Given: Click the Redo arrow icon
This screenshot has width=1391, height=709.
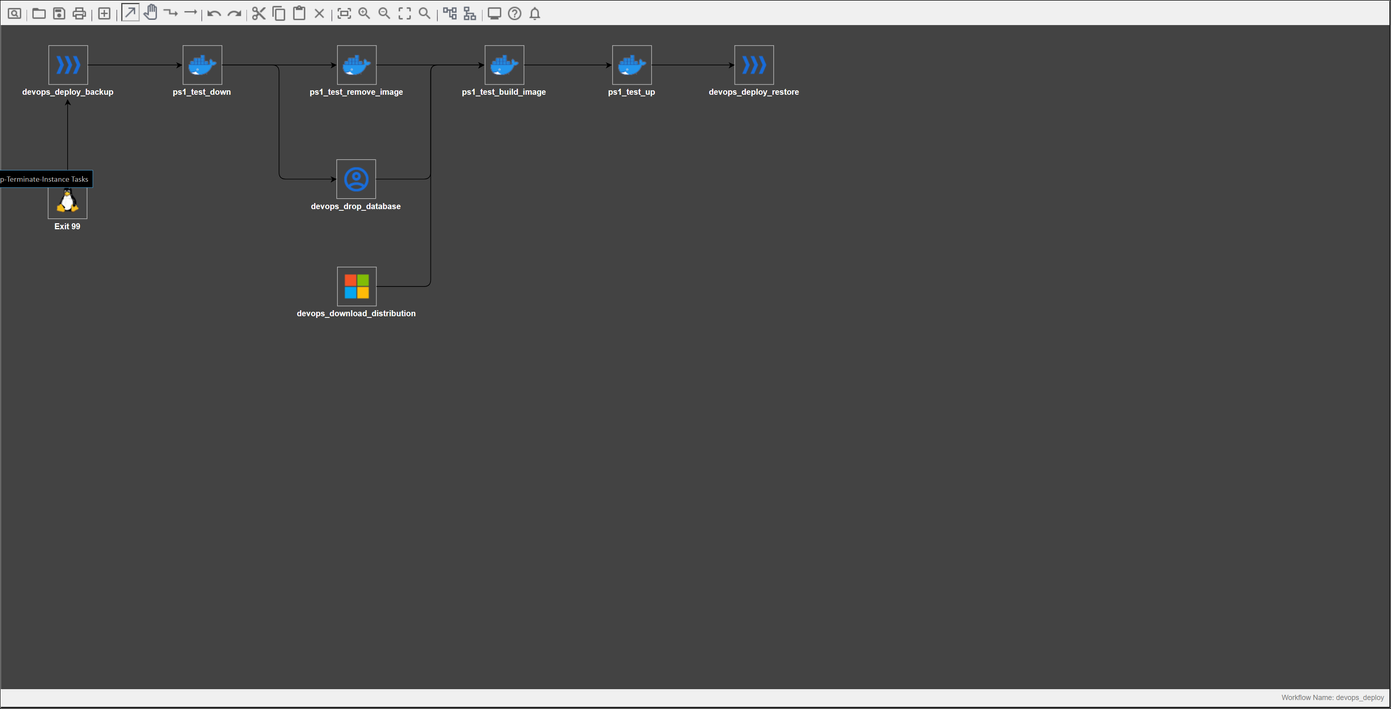Looking at the screenshot, I should [x=234, y=14].
